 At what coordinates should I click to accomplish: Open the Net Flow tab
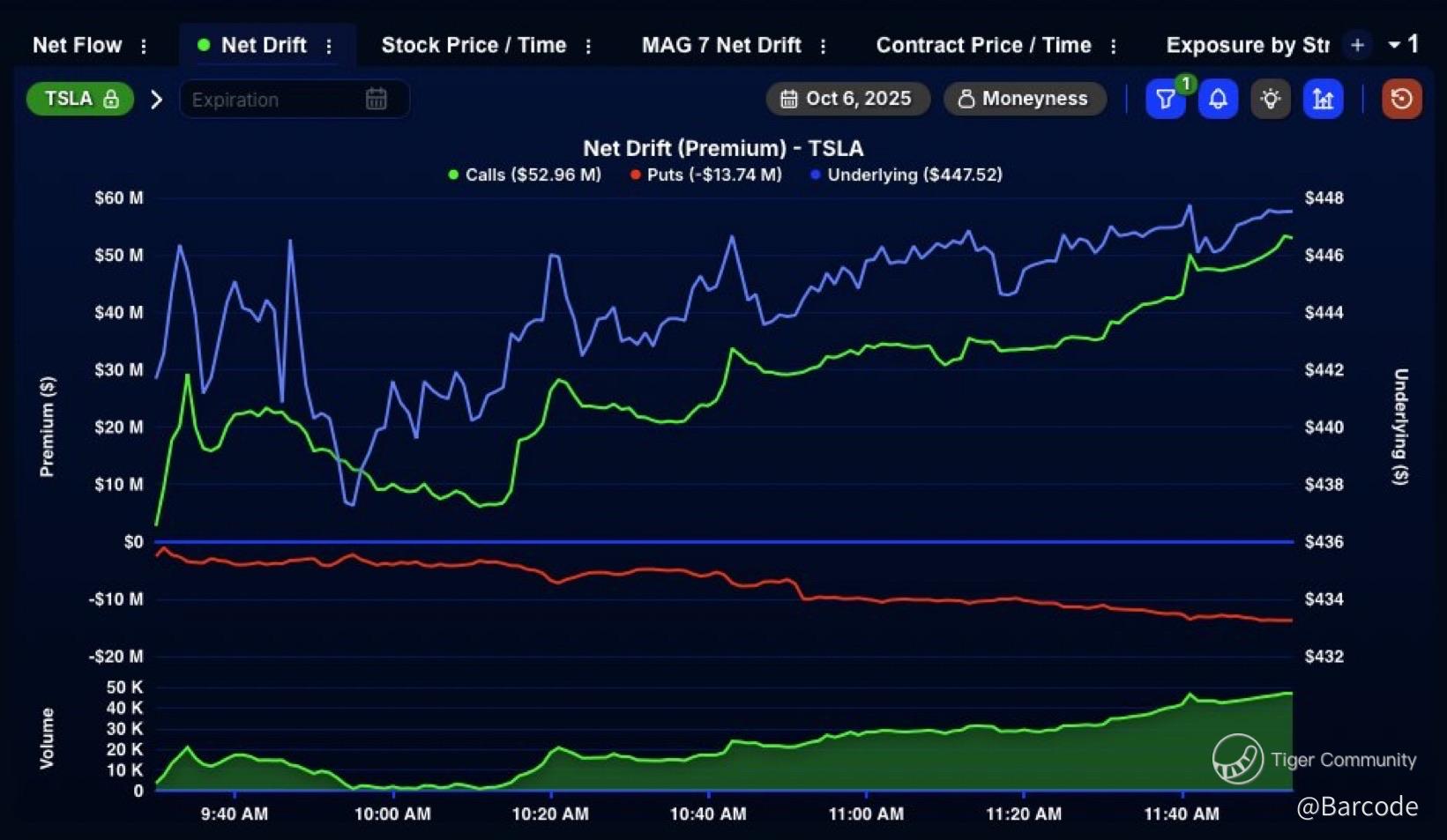point(77,45)
